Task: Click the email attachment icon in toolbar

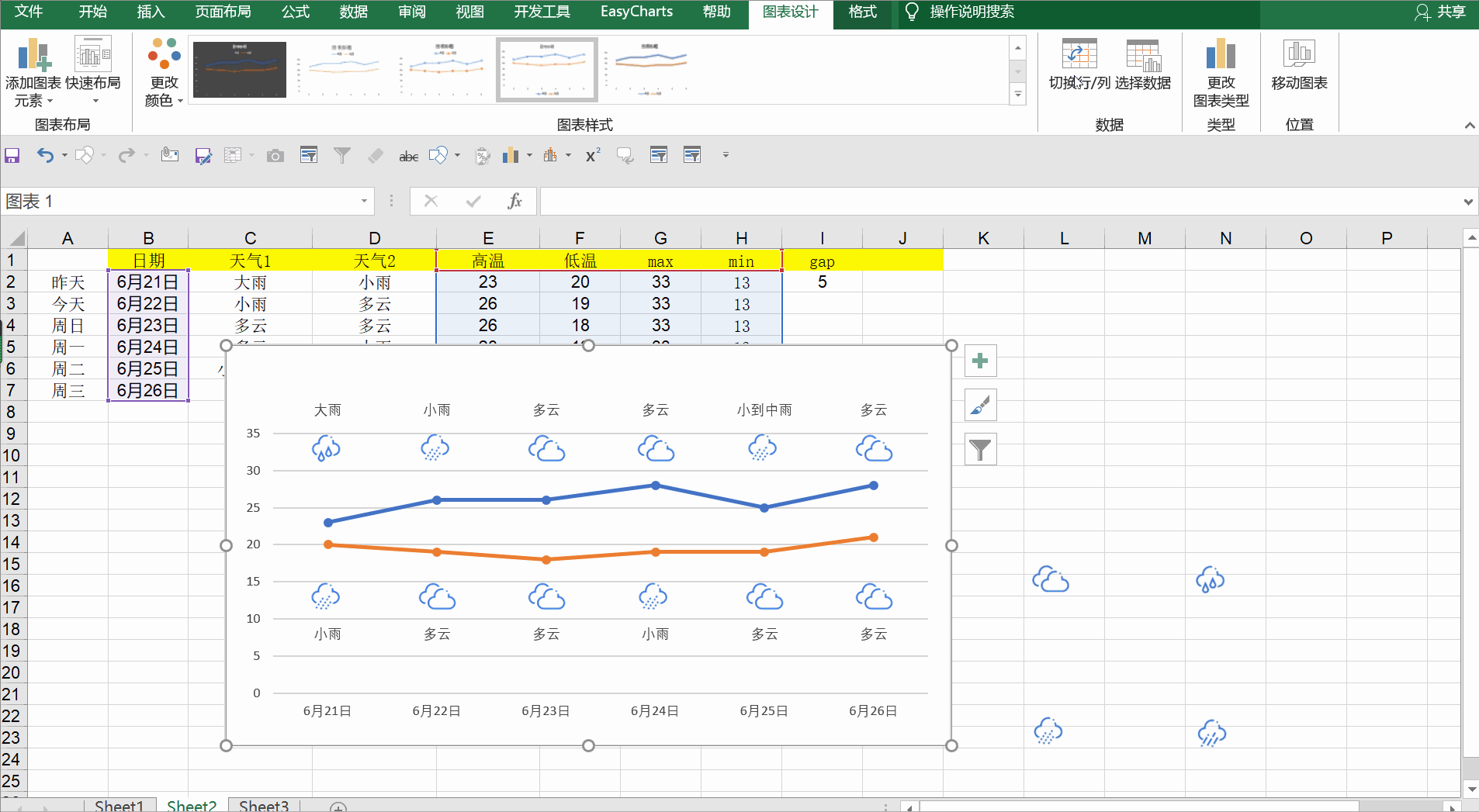Action: tap(170, 156)
